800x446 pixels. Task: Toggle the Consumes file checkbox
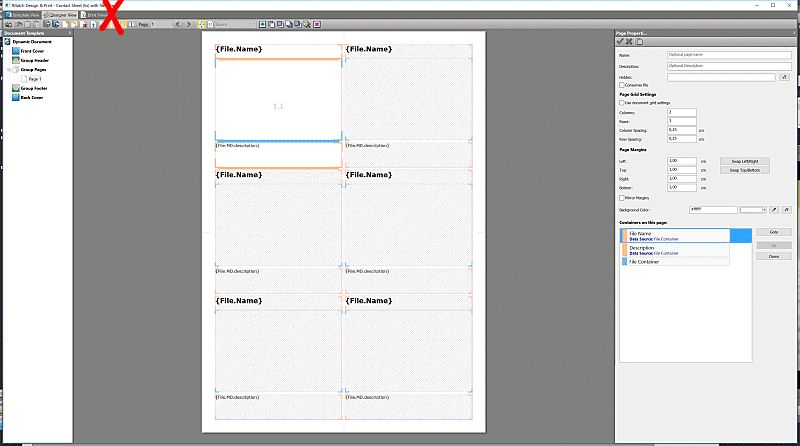622,85
